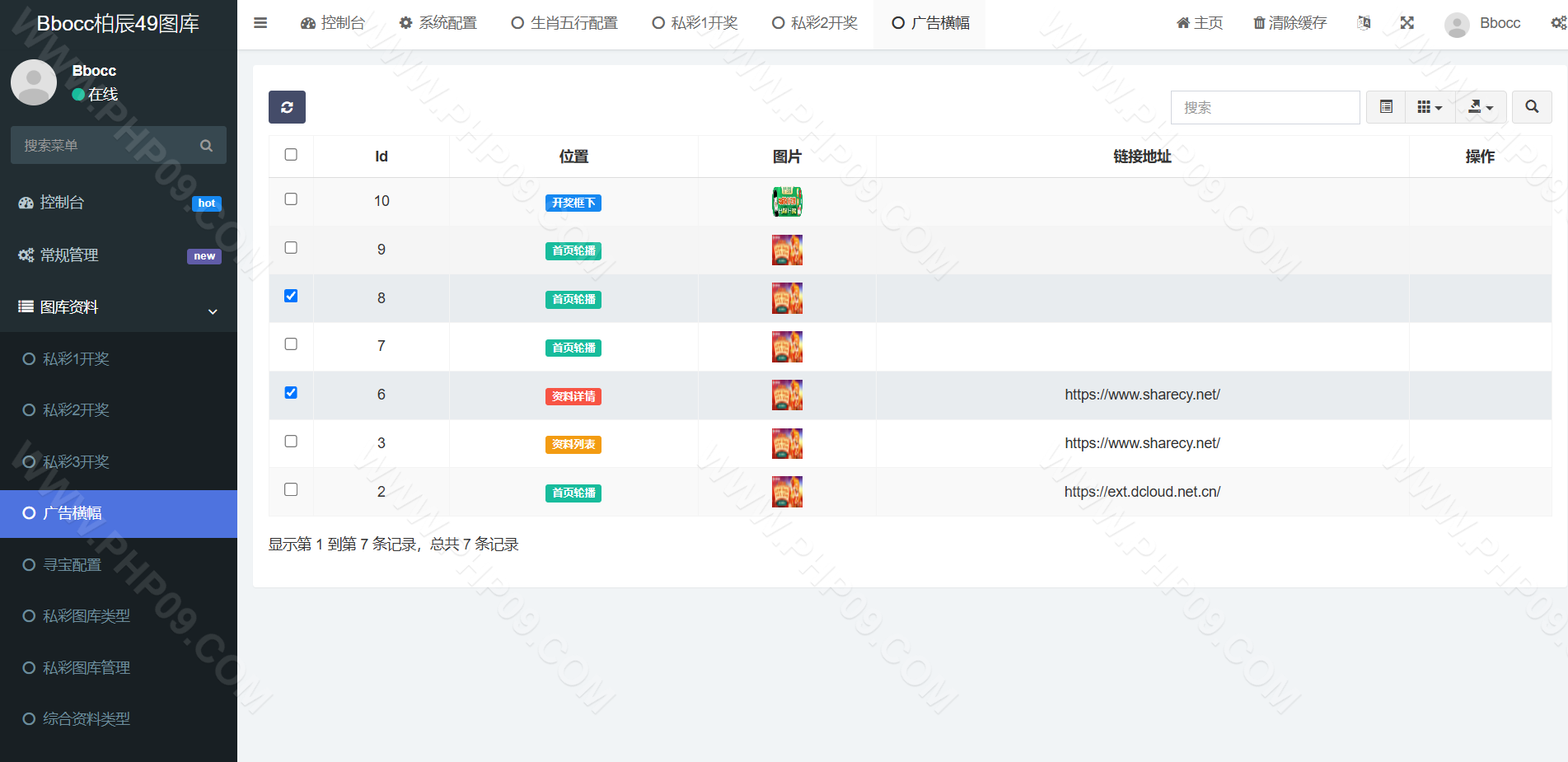Switch to the 系统配置 tab
This screenshot has width=1568, height=762.
pos(438,23)
